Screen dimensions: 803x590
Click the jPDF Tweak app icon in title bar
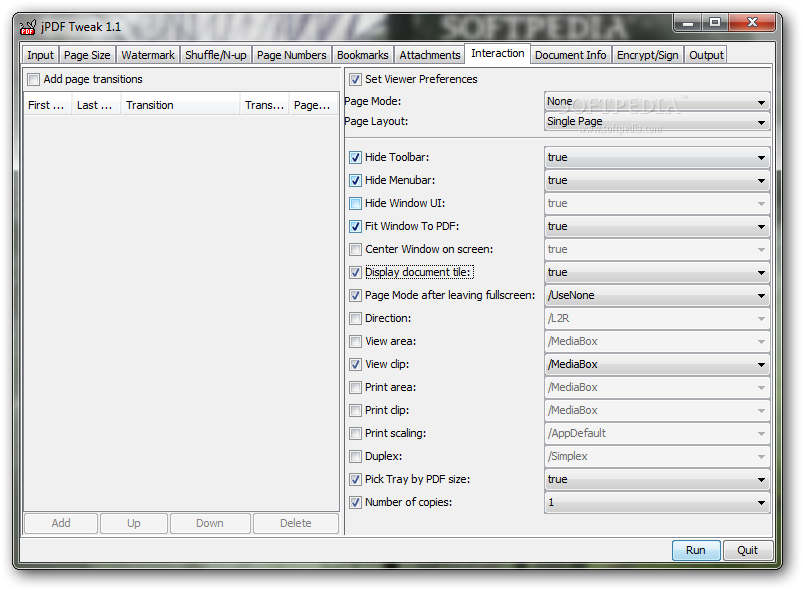[28, 27]
